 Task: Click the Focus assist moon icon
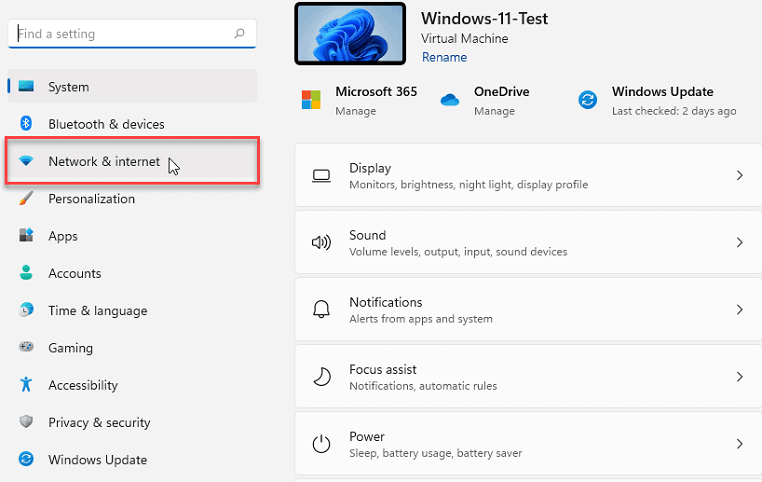click(x=321, y=377)
